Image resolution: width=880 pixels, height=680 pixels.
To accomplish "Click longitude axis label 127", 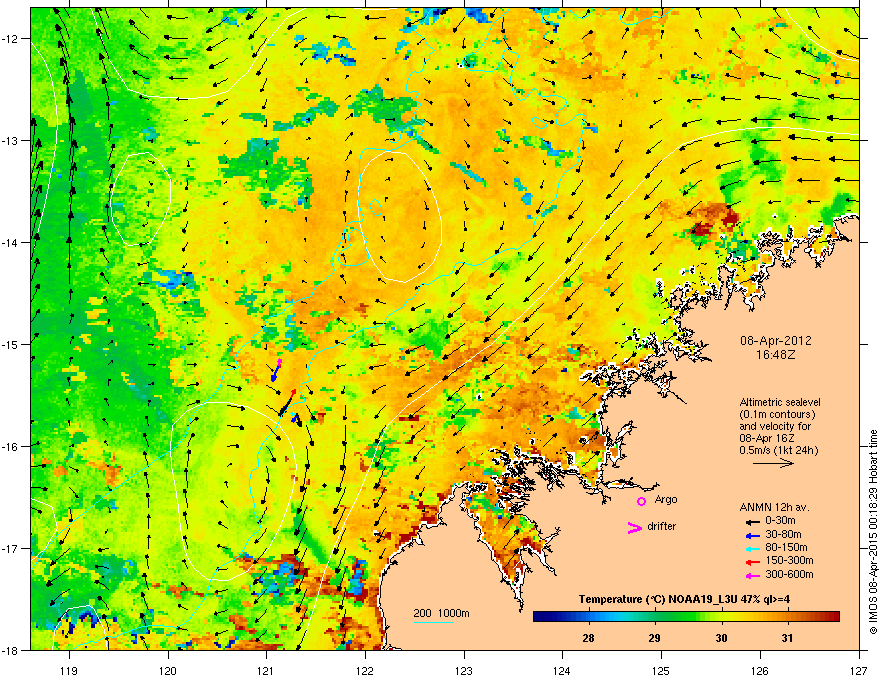I will 859,670.
